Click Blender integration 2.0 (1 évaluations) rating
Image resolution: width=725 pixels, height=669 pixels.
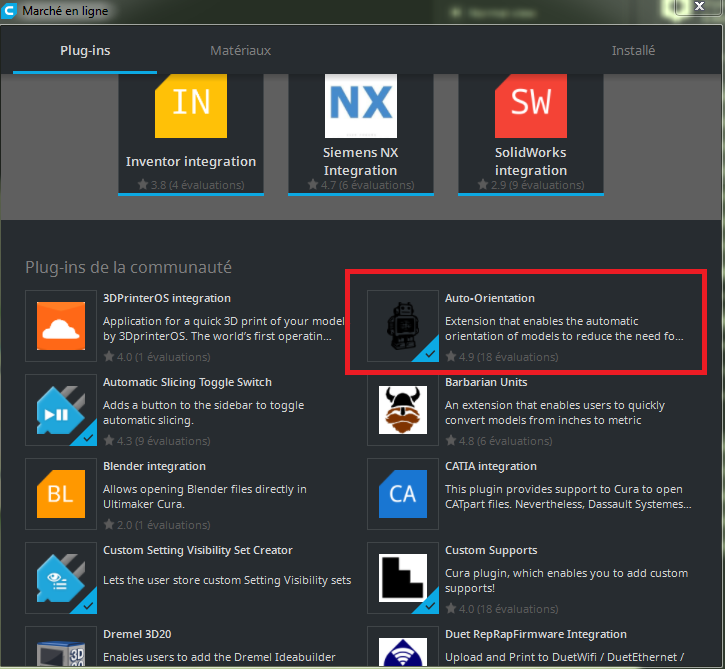[x=157, y=525]
